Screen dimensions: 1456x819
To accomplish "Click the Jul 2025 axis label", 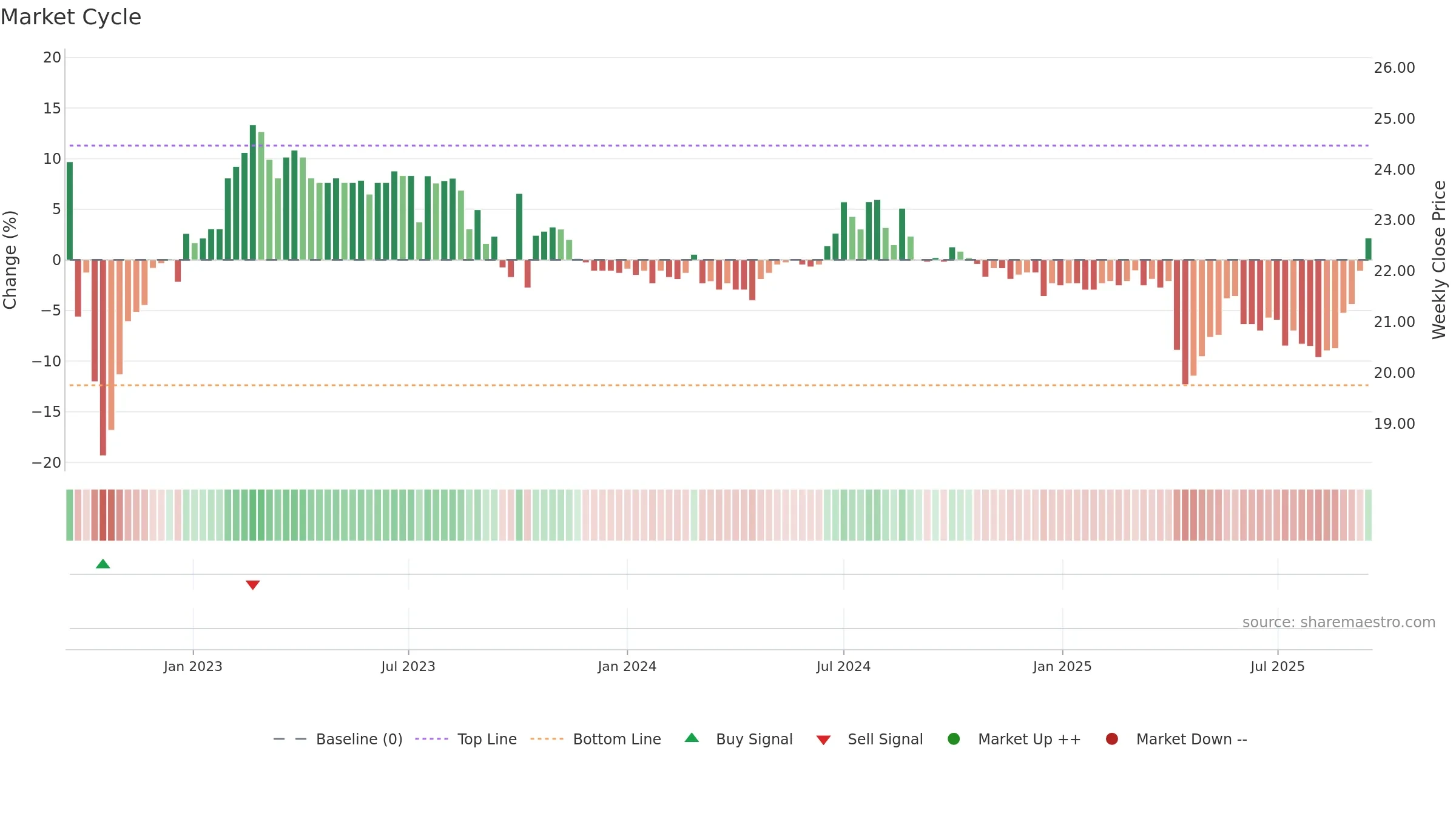I will coord(1278,667).
